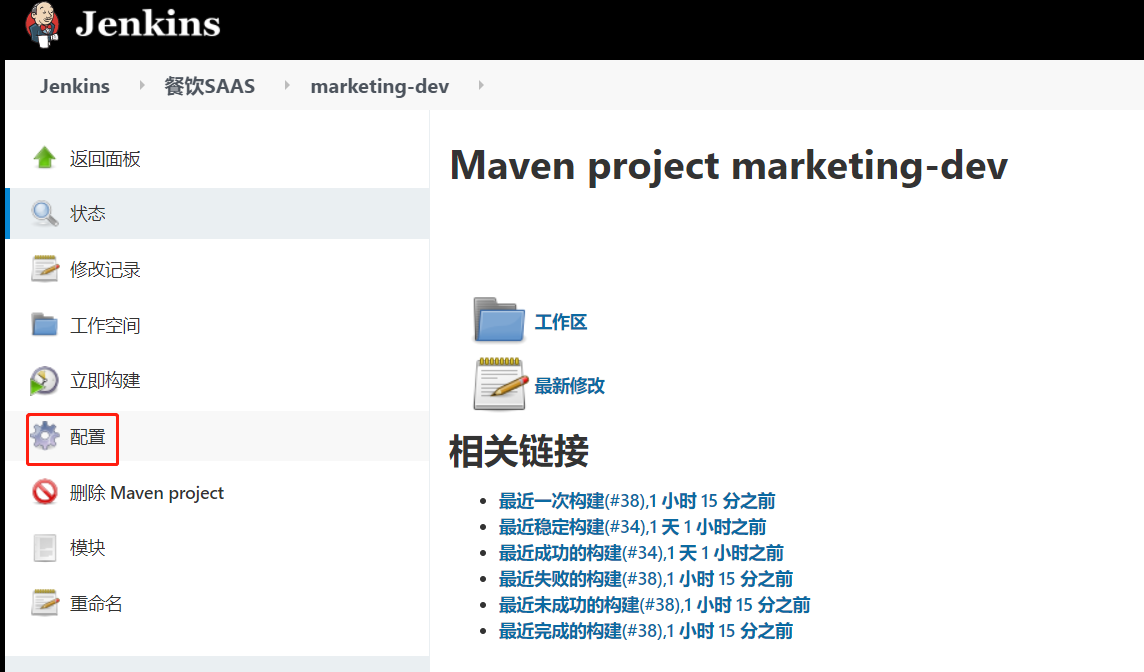Click the gear 配置 icon
Image resolution: width=1144 pixels, height=672 pixels.
pyautogui.click(x=45, y=436)
